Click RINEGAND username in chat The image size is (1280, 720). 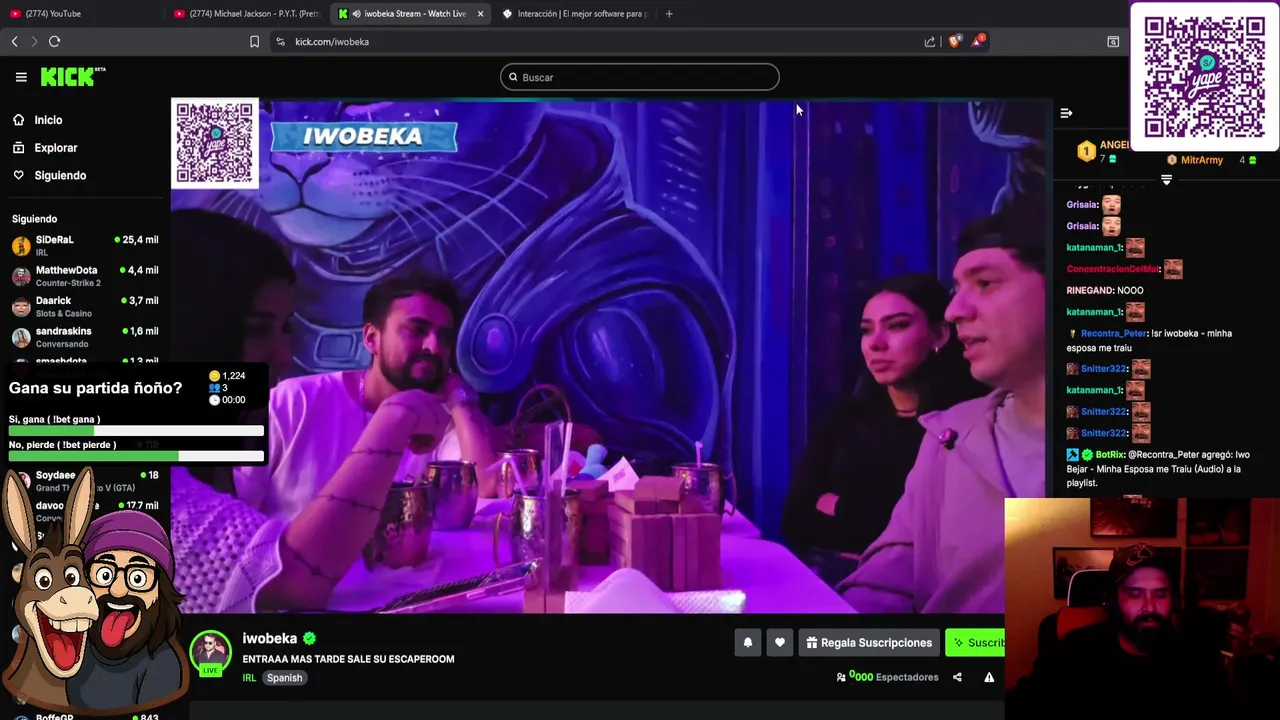click(x=1089, y=290)
